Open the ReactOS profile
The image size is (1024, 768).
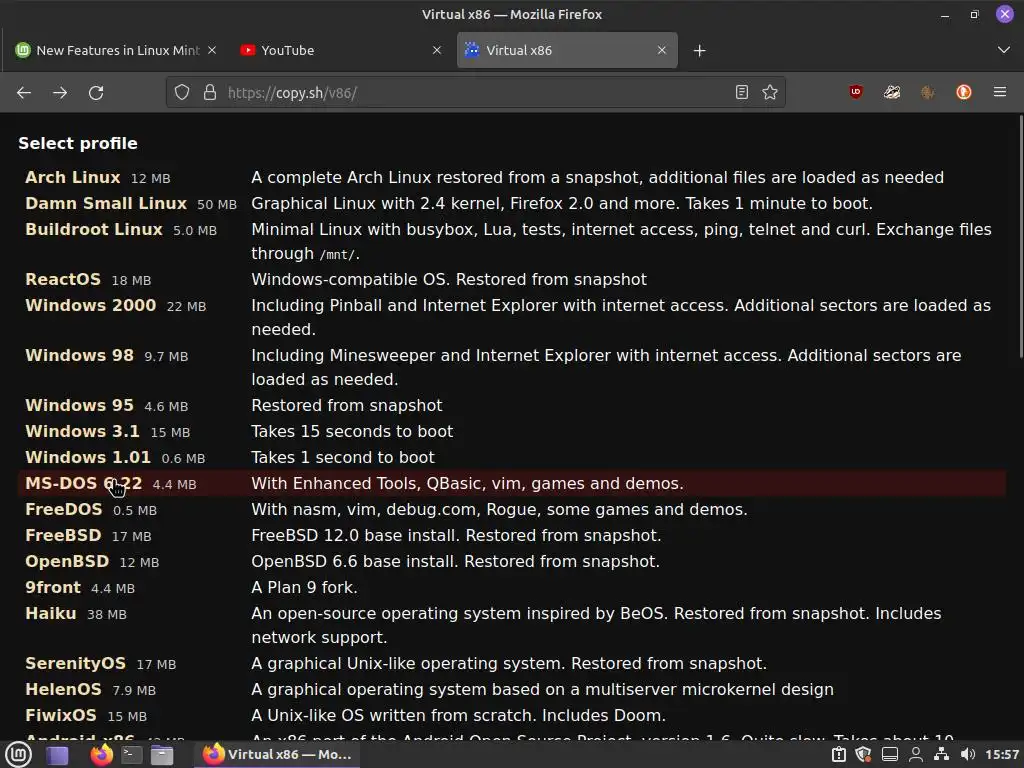[x=63, y=280]
